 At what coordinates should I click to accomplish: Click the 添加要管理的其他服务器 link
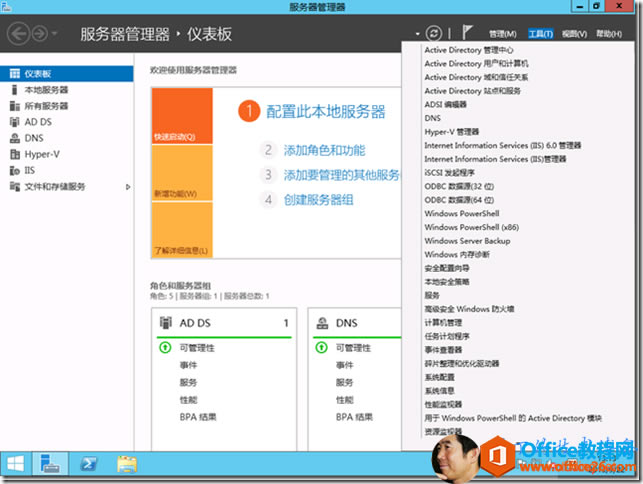[x=342, y=175]
